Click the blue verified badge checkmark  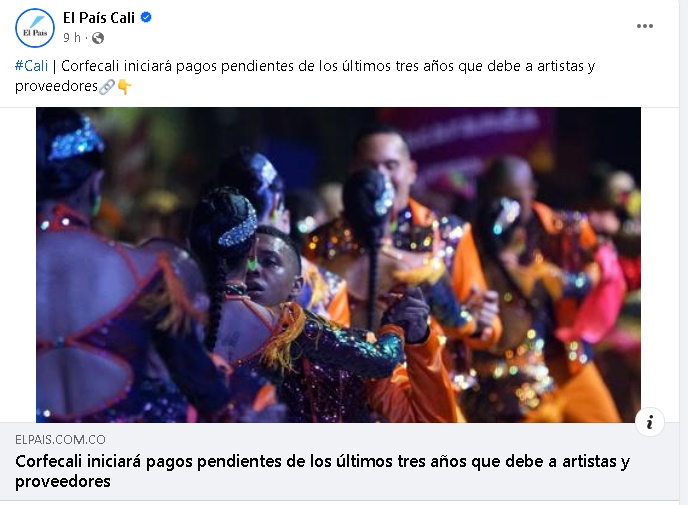[x=146, y=18]
